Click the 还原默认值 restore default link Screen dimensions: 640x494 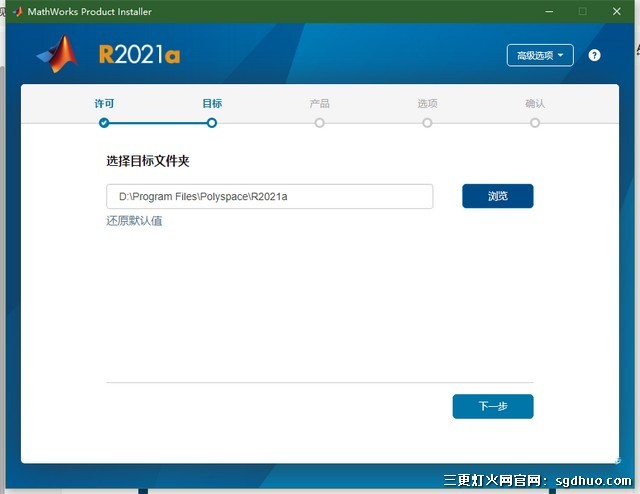point(134,221)
